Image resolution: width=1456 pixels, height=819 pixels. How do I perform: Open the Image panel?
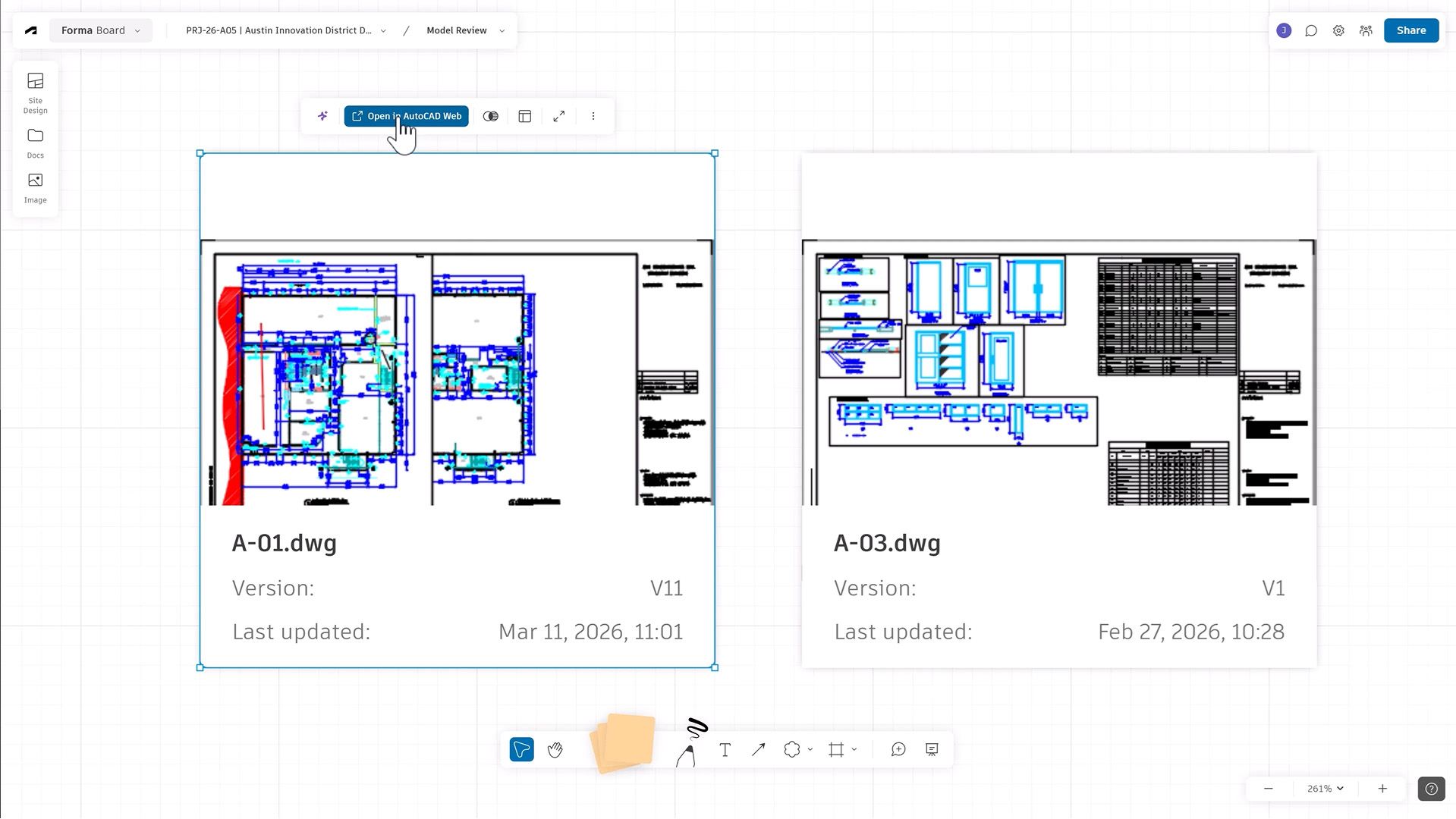[36, 188]
